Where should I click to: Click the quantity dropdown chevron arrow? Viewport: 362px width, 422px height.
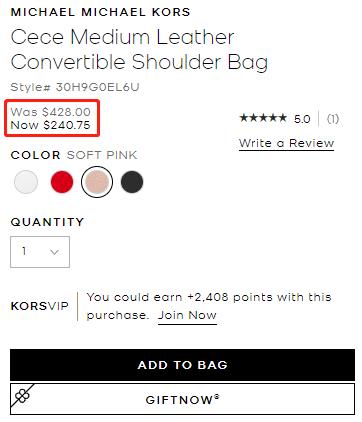click(x=55, y=252)
